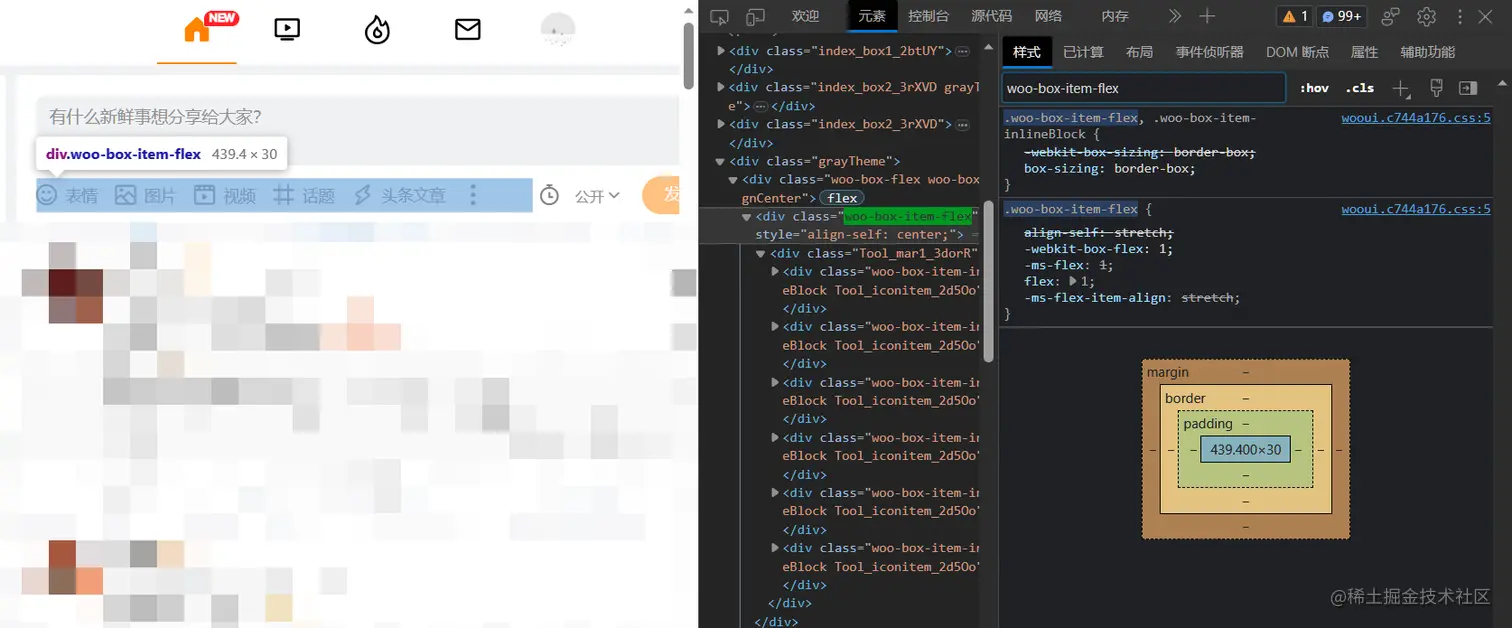Show more DevTools tabs chevron
1512x628 pixels.
pos(1175,16)
